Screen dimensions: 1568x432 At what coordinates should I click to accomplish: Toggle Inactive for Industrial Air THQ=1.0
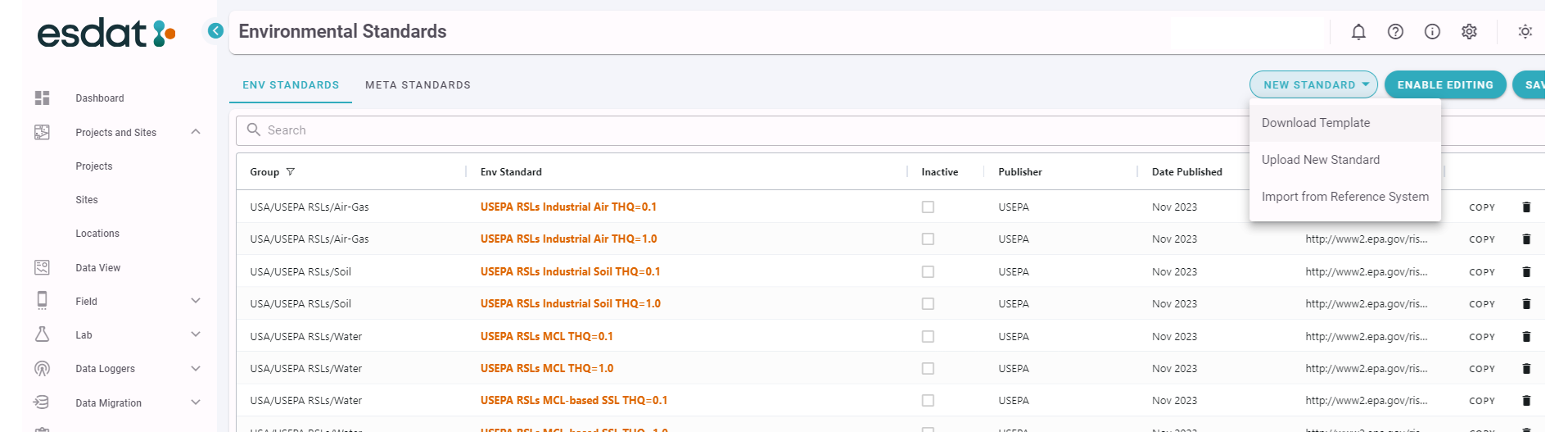tap(928, 239)
